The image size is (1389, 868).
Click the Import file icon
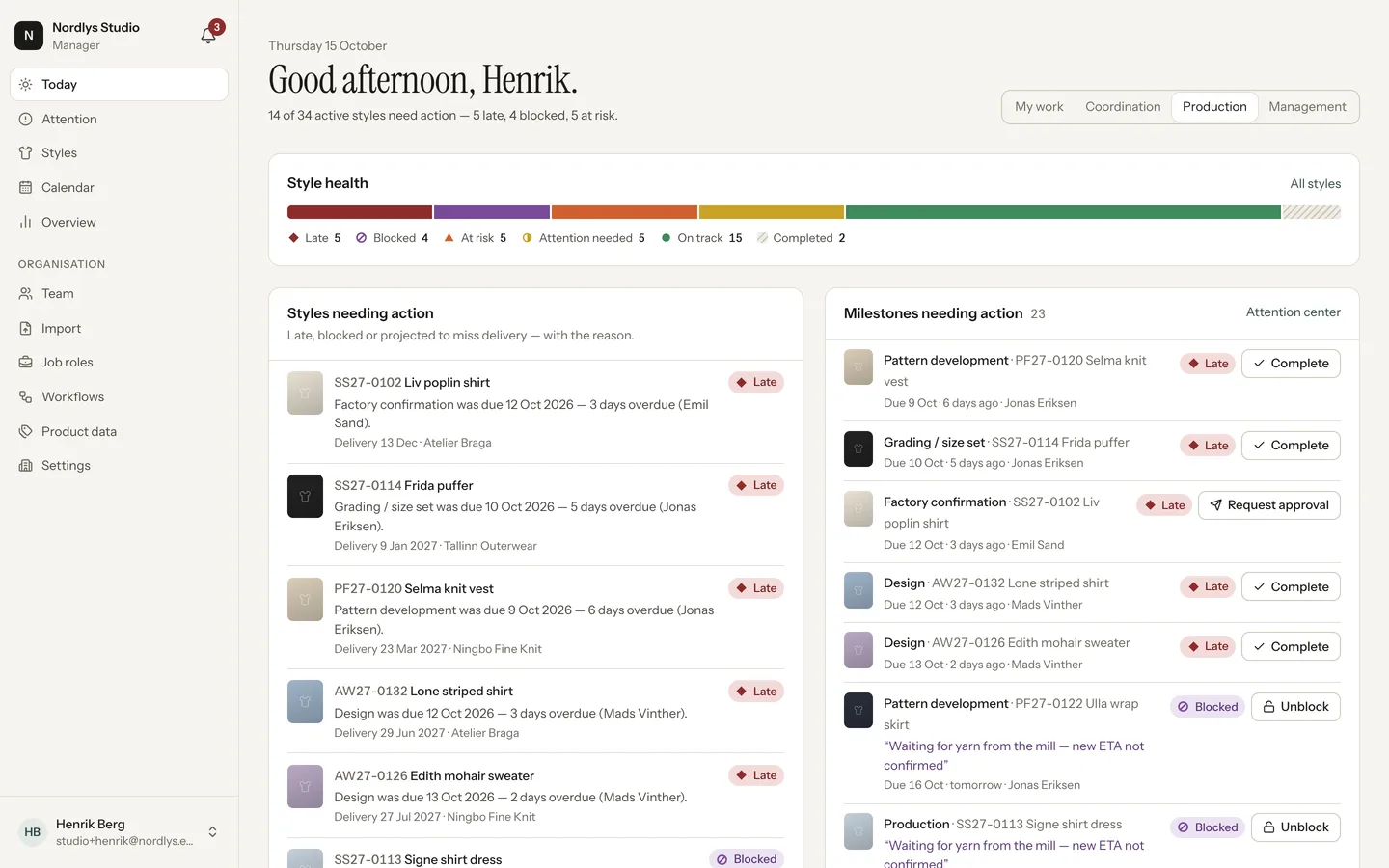[26, 329]
